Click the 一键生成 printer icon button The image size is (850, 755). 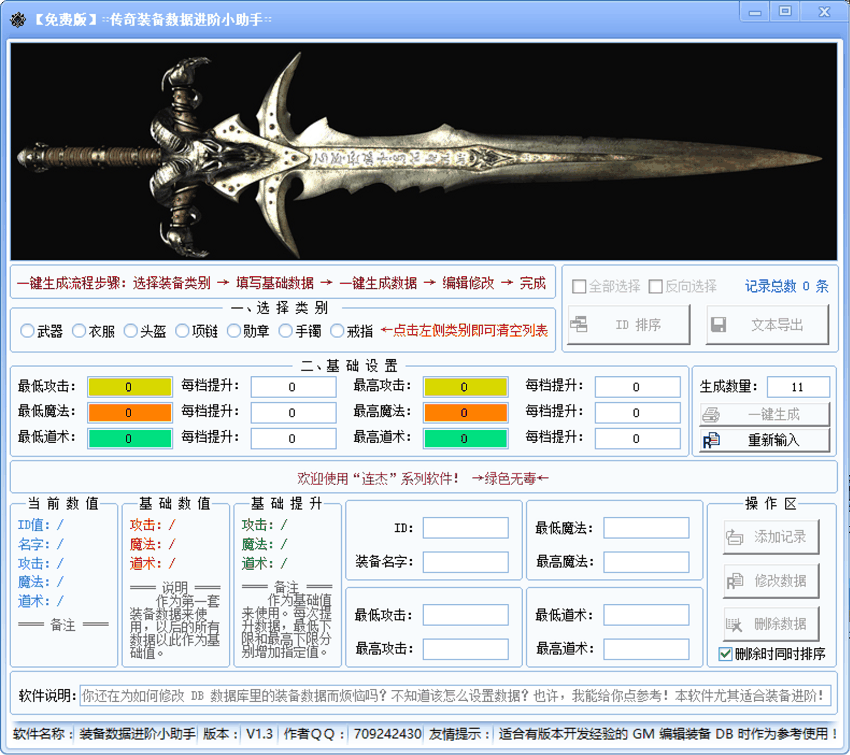click(x=764, y=414)
